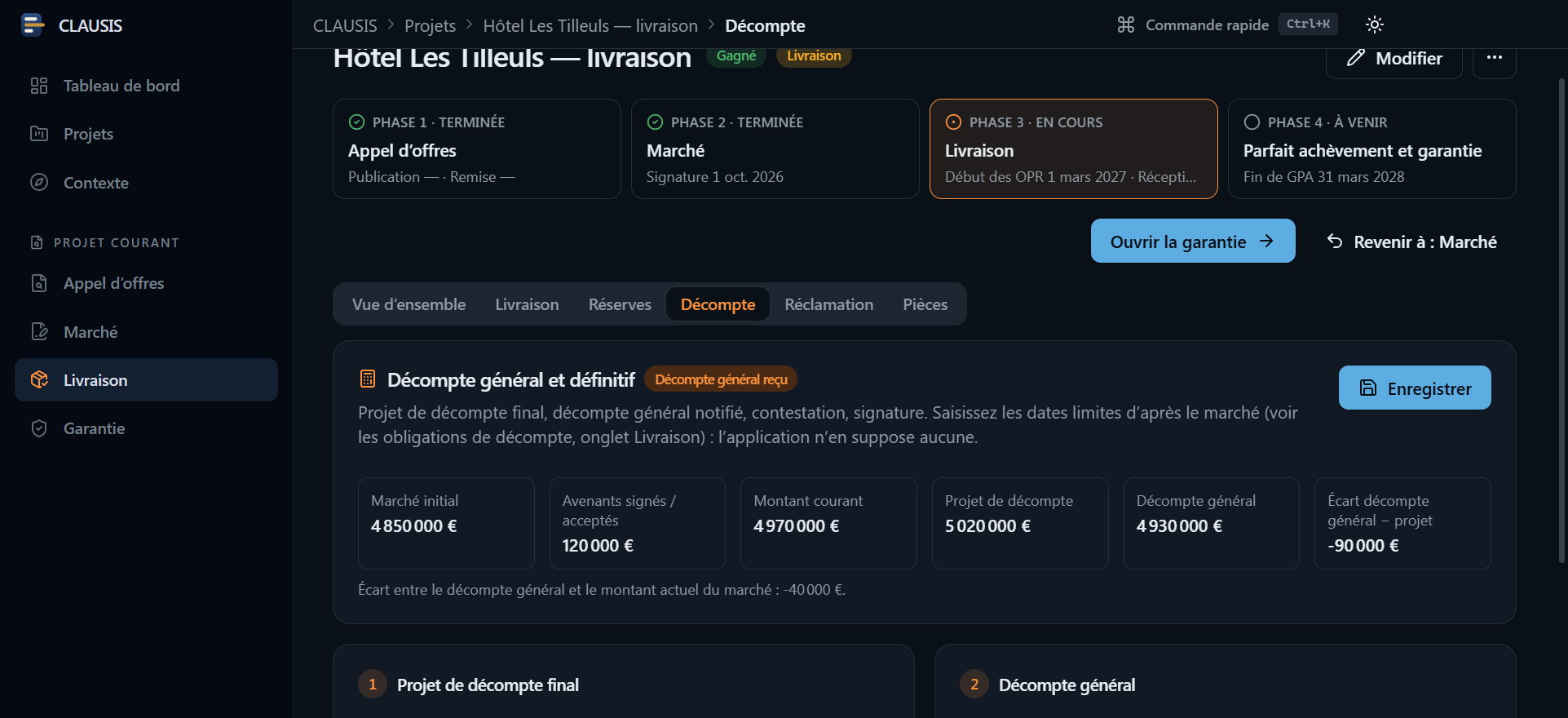1568x718 pixels.
Task: Switch to Vue d'ensemble tab
Action: click(409, 304)
